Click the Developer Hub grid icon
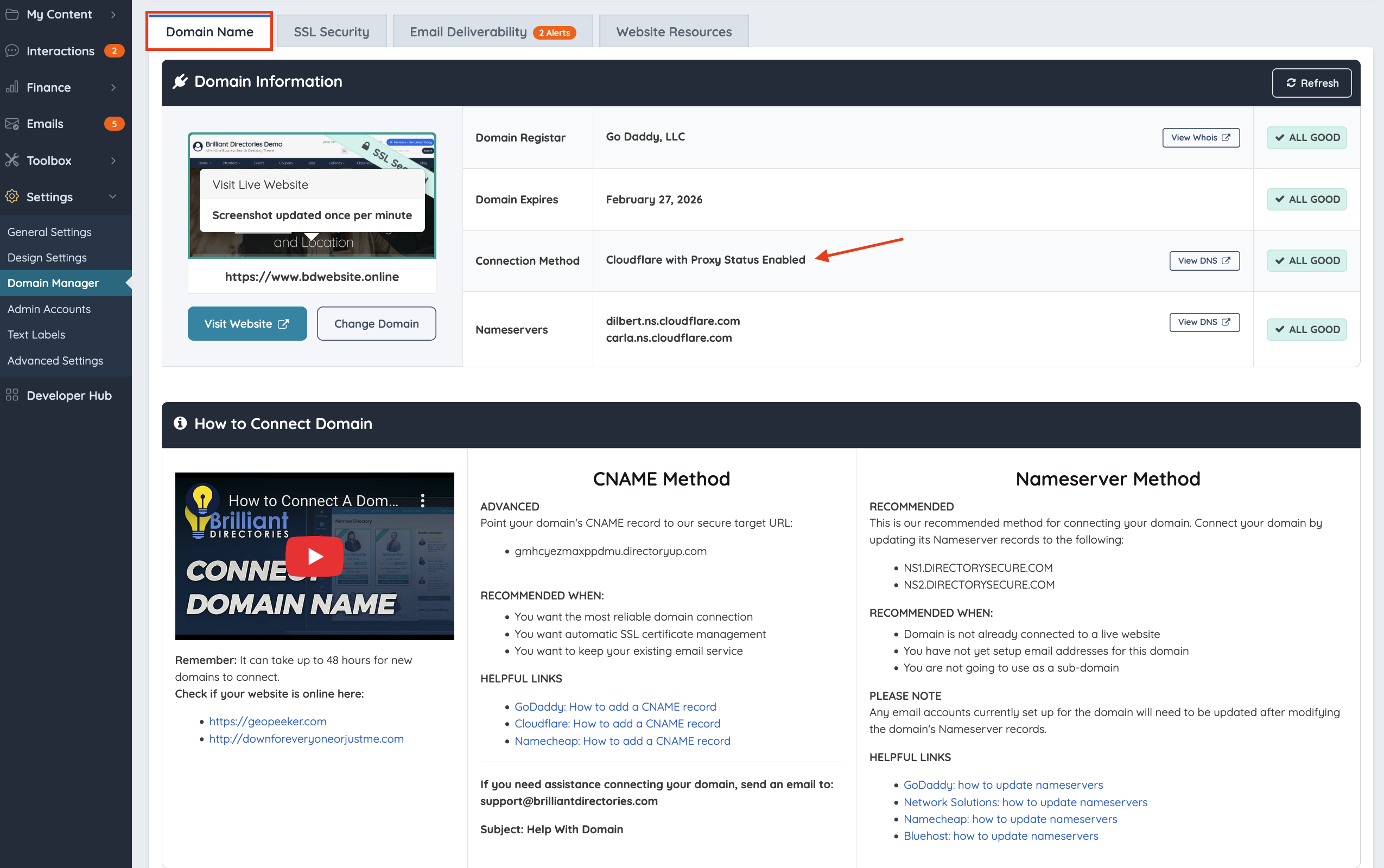This screenshot has height=868, width=1384. pos(12,395)
